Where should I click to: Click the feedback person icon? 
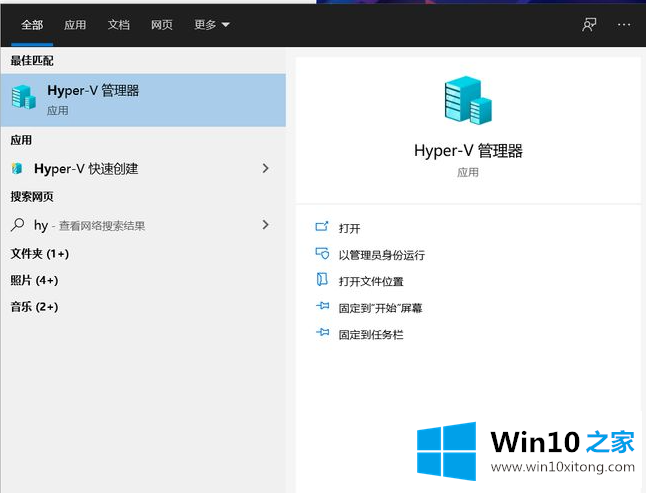(x=589, y=25)
